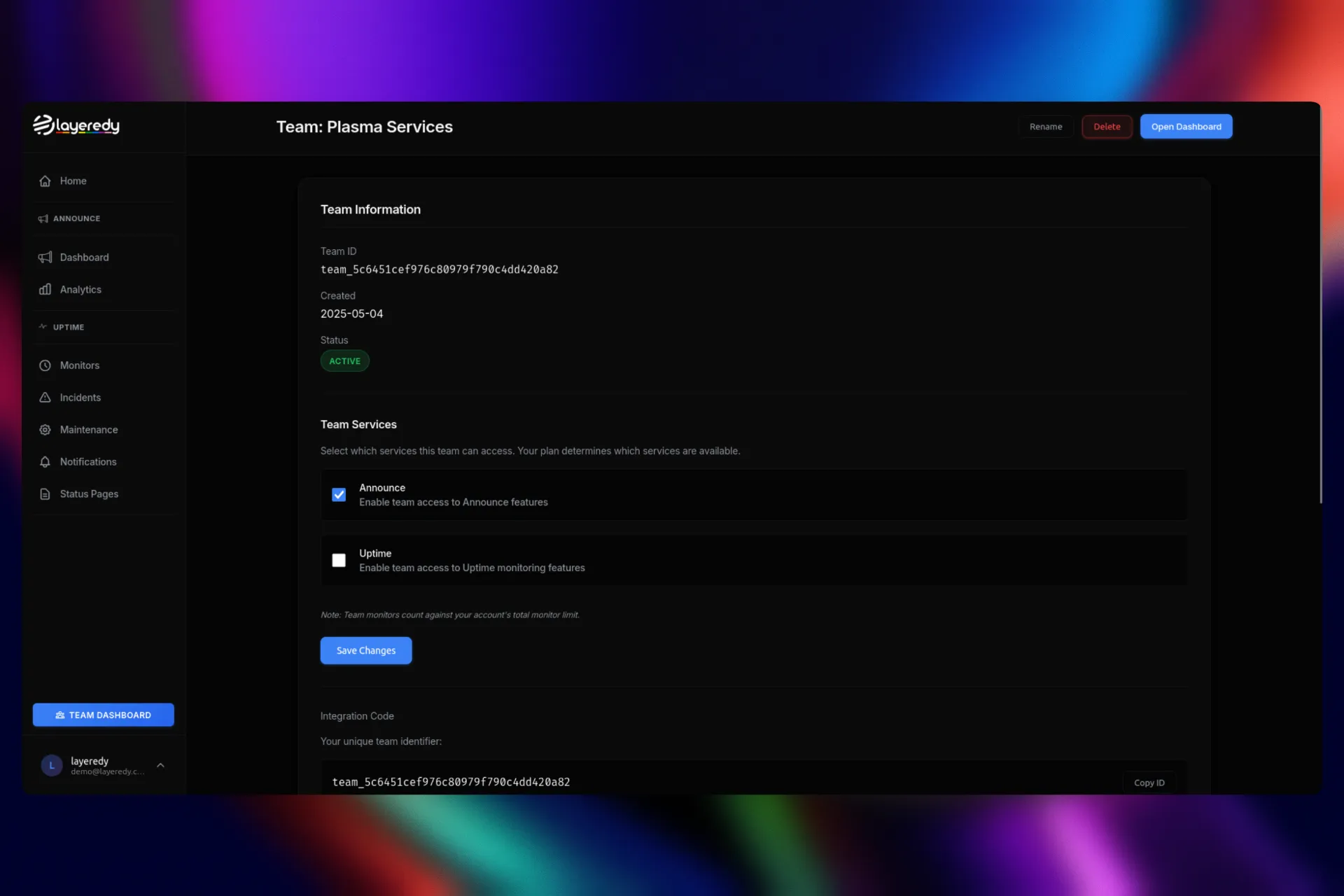This screenshot has height=896, width=1344.
Task: Click the layeredy logo
Action: (x=76, y=125)
